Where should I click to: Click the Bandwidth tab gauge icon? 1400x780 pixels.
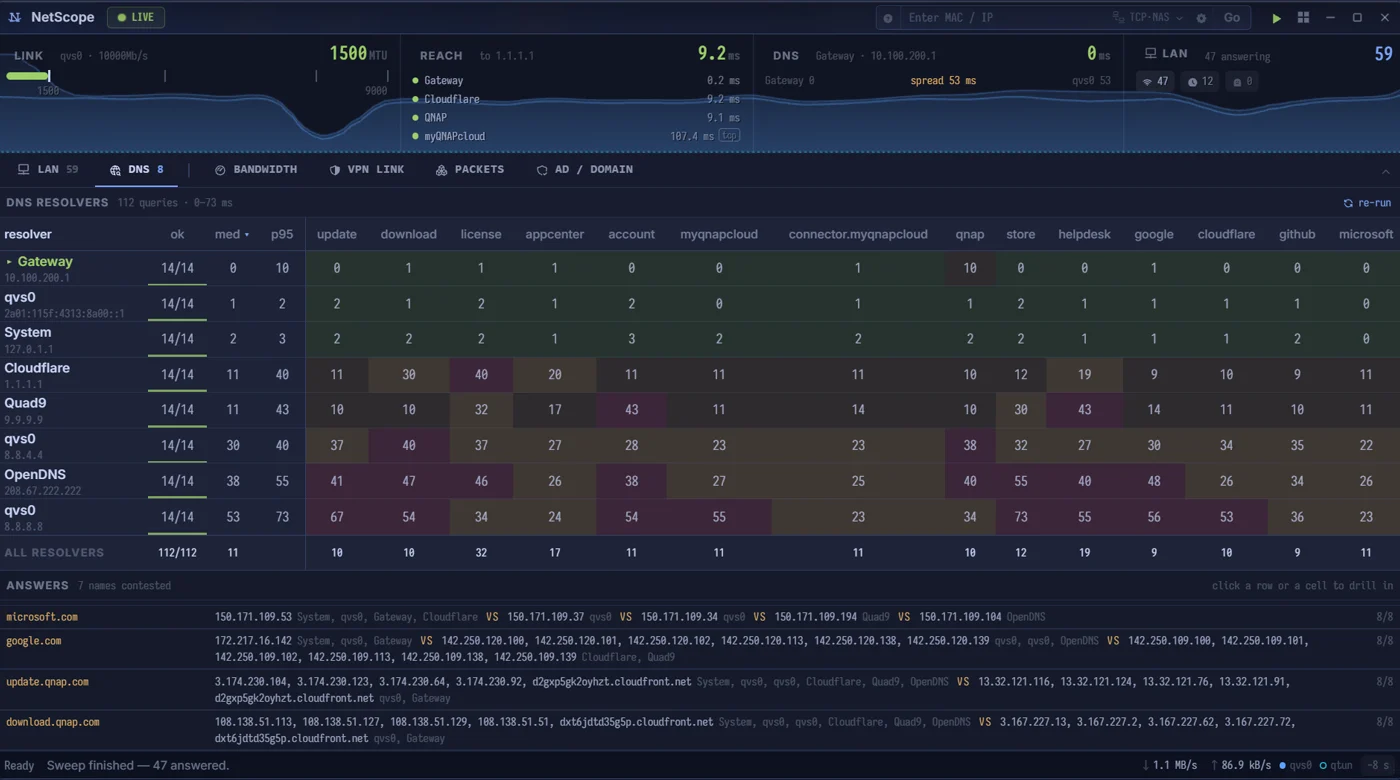(x=220, y=170)
